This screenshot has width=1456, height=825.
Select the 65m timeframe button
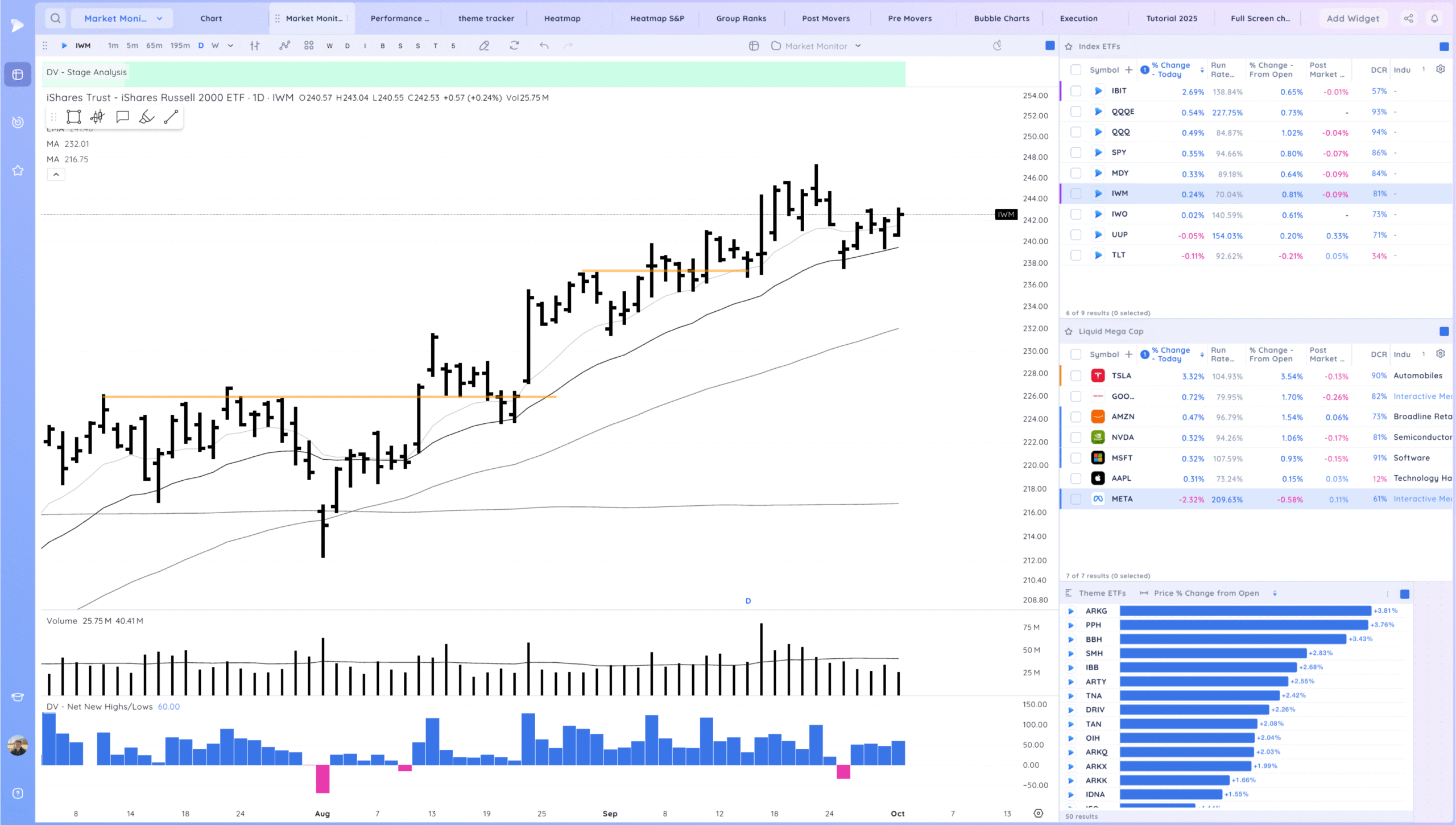pyautogui.click(x=154, y=46)
